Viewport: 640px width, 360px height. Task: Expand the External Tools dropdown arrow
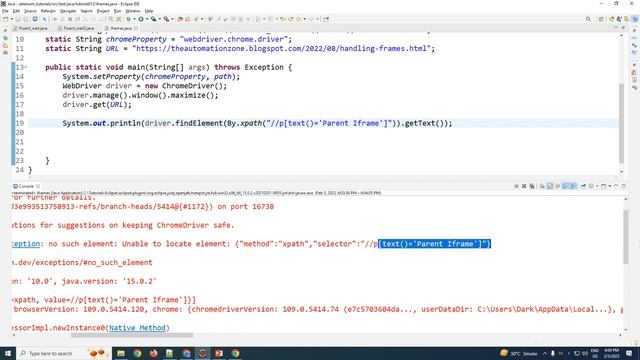click(x=171, y=19)
